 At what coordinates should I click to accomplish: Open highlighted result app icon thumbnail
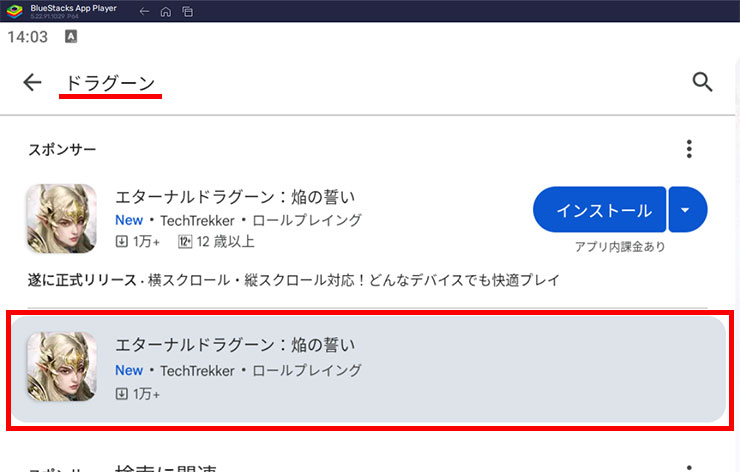point(61,367)
